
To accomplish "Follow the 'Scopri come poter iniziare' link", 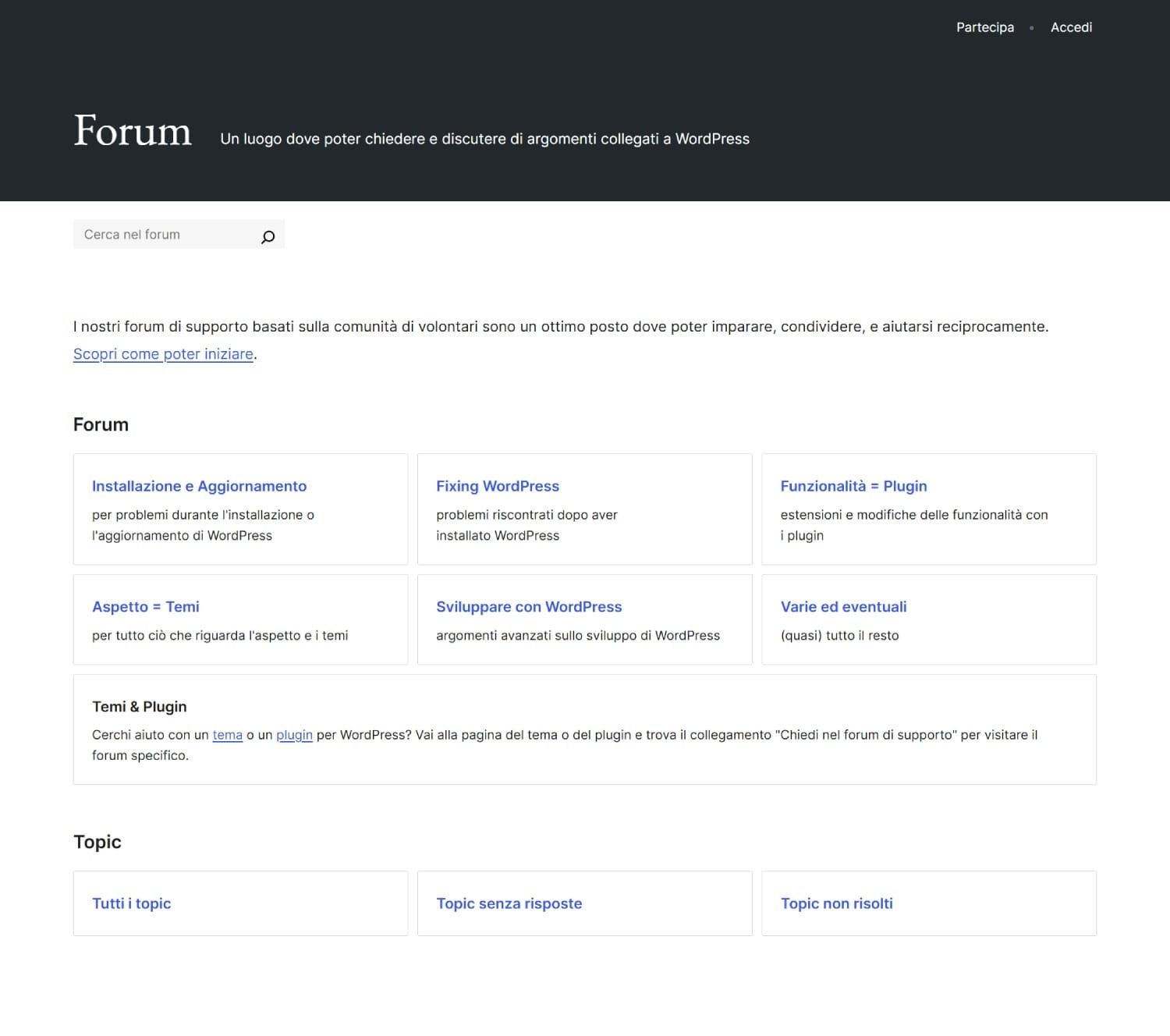I will click(163, 354).
